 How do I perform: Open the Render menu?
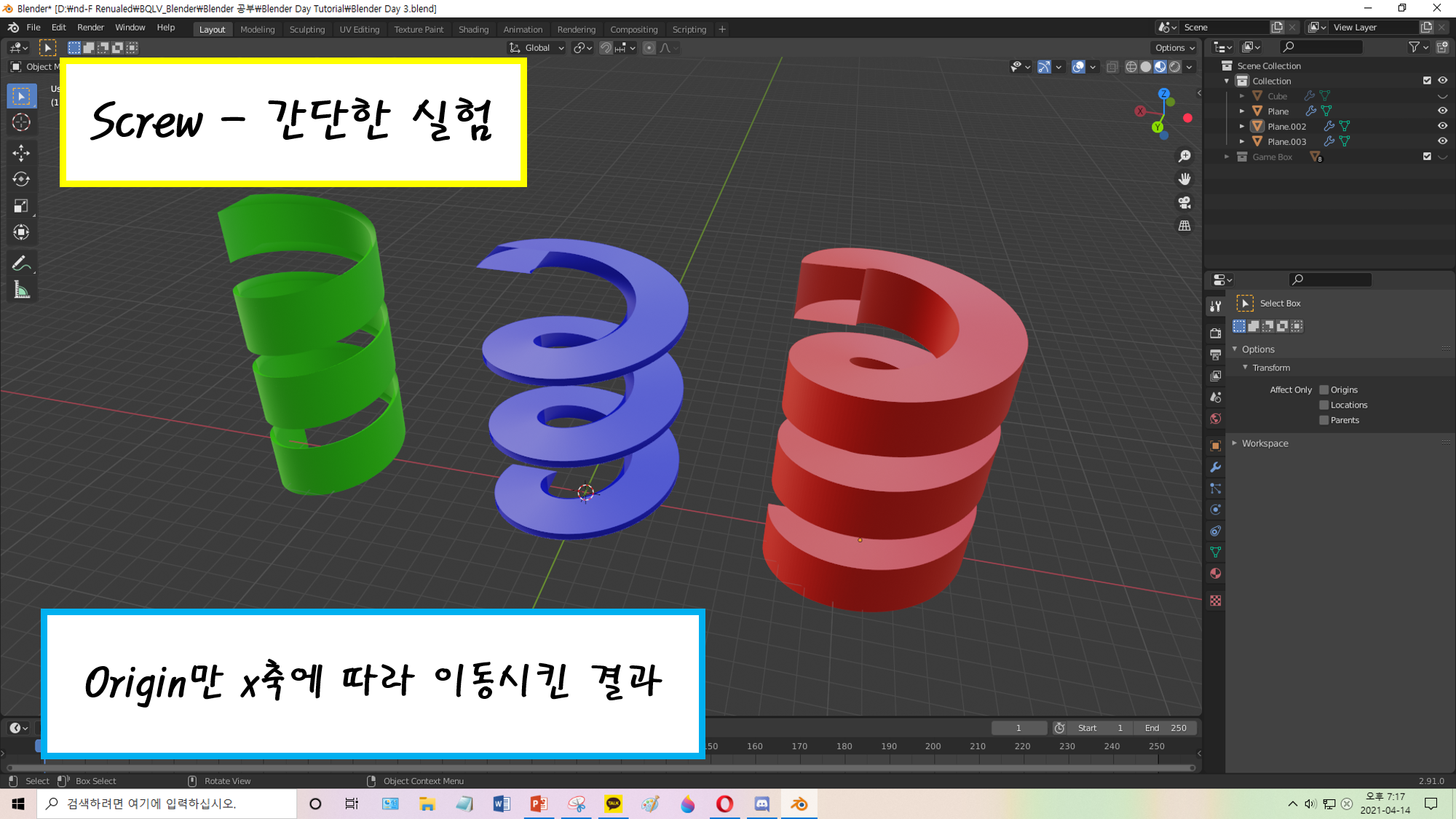pos(90,28)
